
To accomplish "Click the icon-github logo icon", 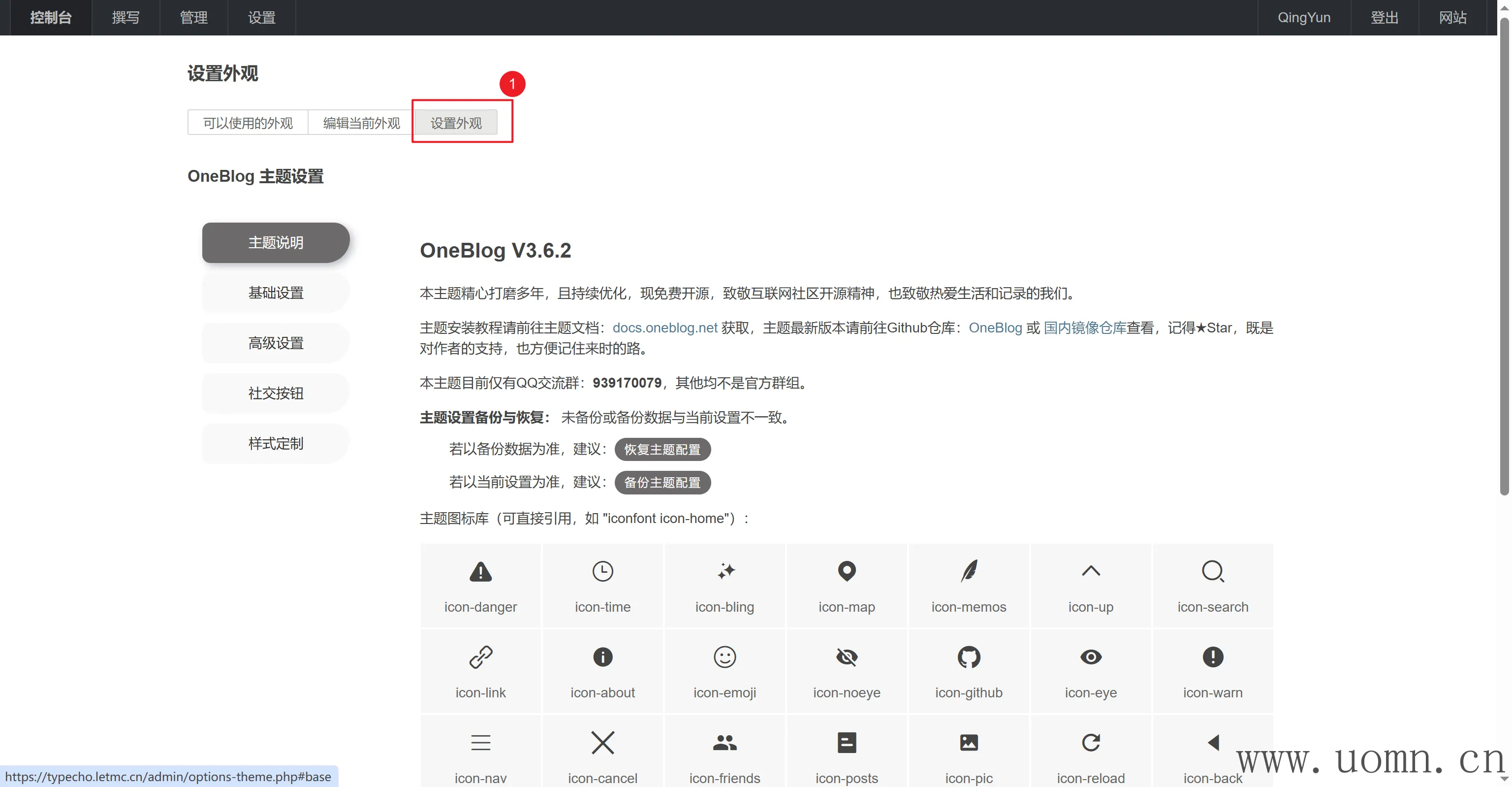I will [x=969, y=656].
